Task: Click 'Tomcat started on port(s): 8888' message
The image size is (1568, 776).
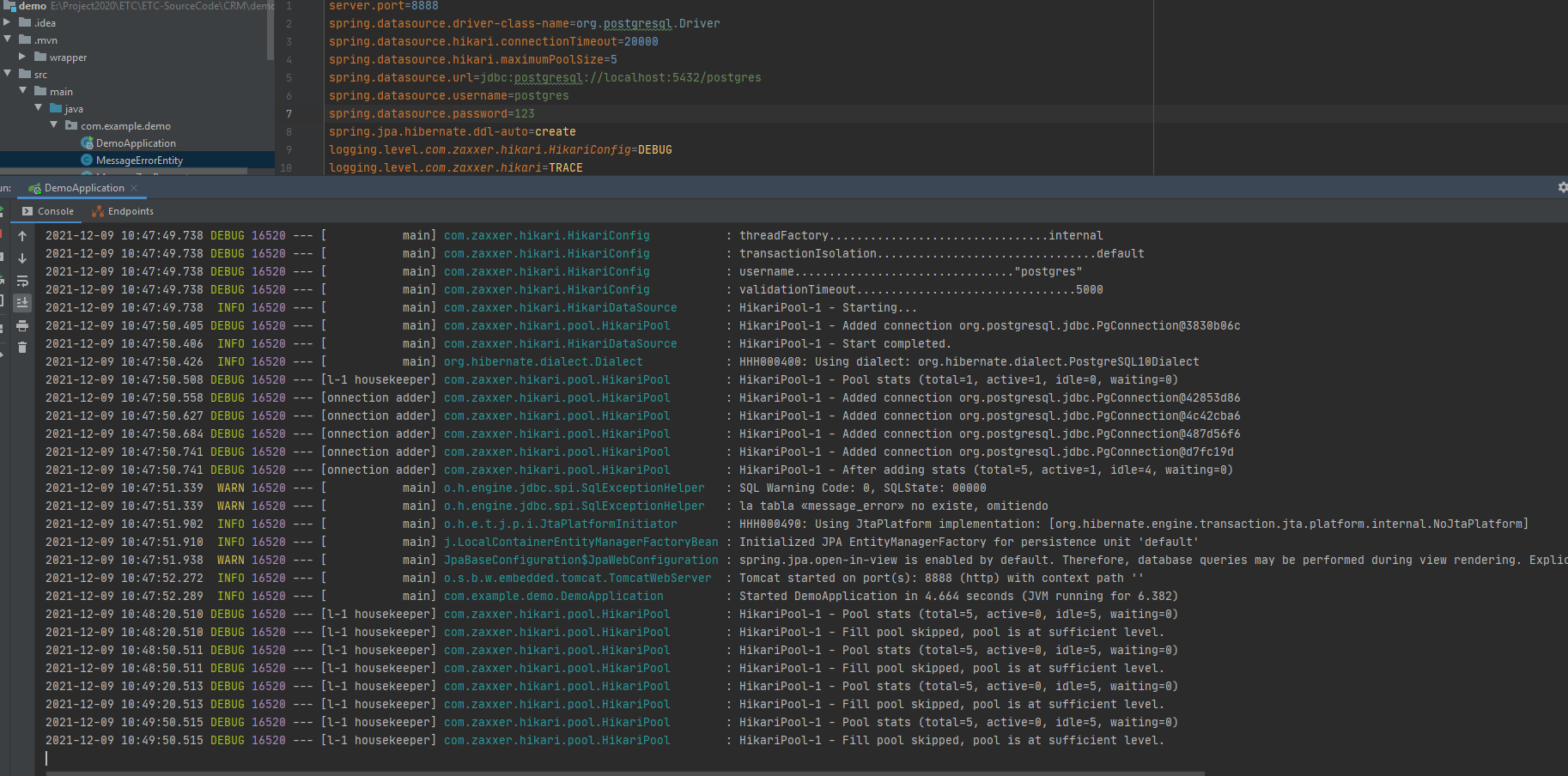Action: [x=941, y=579]
